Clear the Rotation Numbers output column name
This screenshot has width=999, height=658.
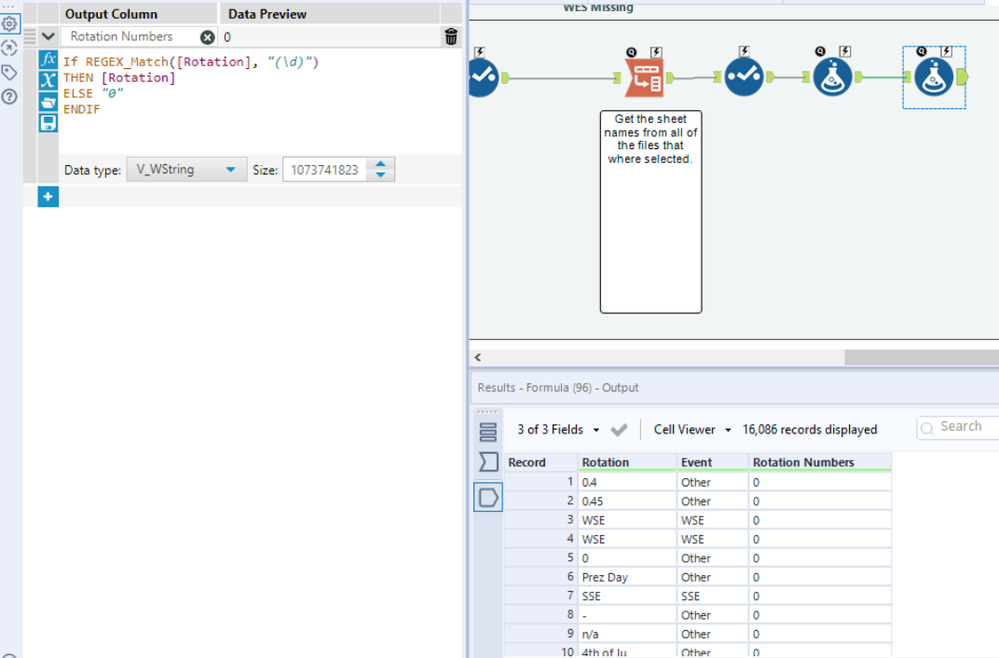click(x=207, y=37)
